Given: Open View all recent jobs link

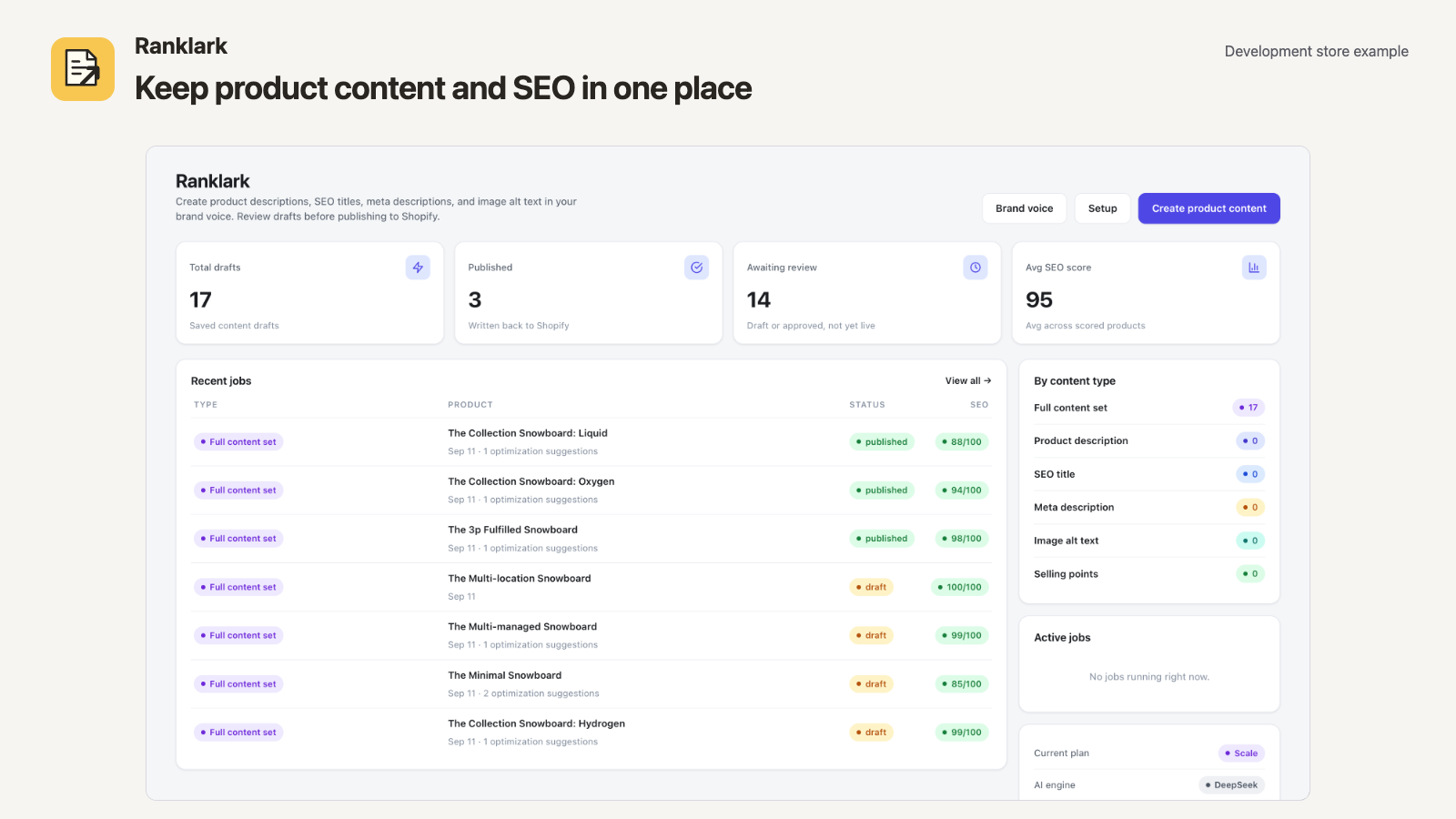Looking at the screenshot, I should click(968, 381).
